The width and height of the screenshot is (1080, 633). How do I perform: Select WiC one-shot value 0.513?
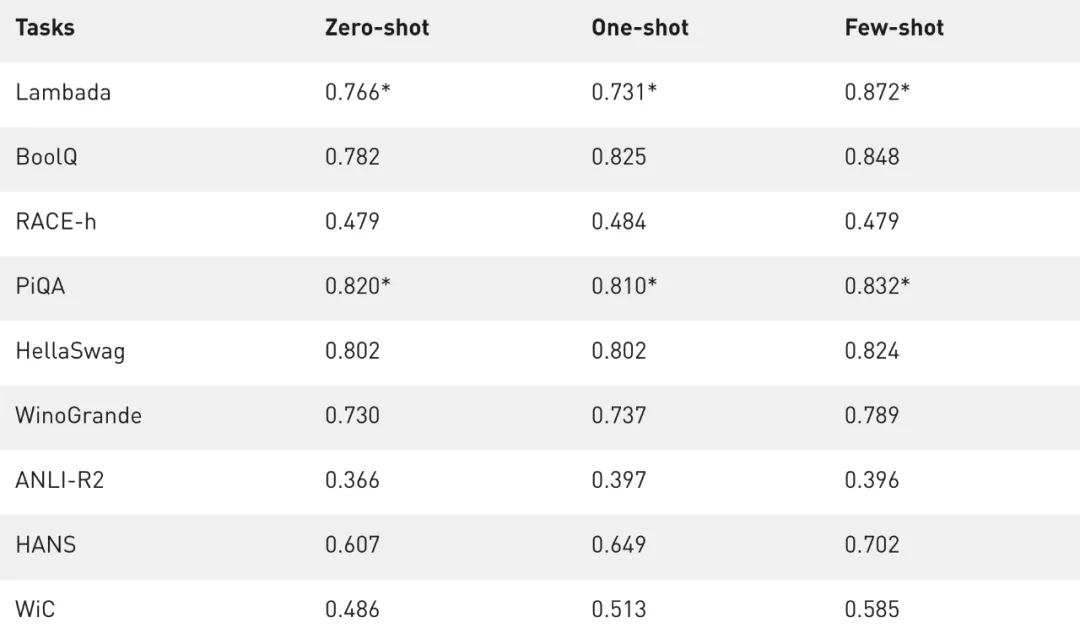click(x=619, y=609)
